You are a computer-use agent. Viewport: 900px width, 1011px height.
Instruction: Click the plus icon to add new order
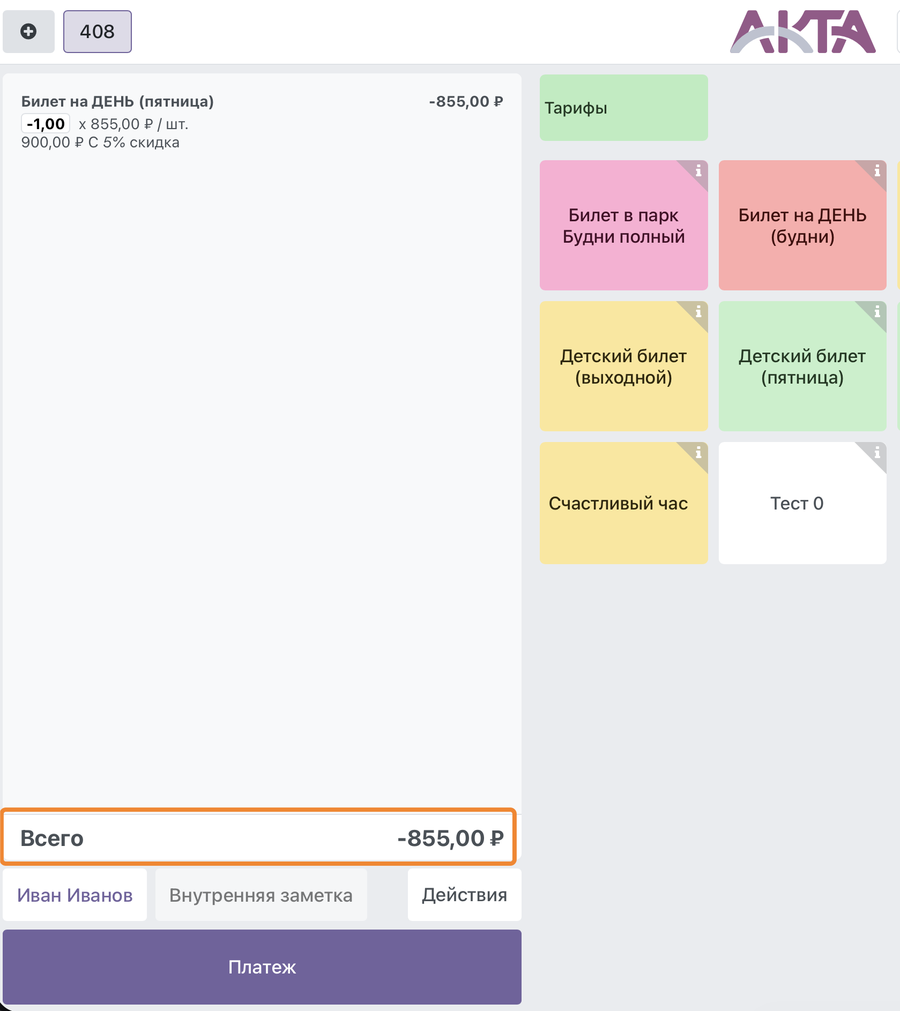pyautogui.click(x=28, y=32)
